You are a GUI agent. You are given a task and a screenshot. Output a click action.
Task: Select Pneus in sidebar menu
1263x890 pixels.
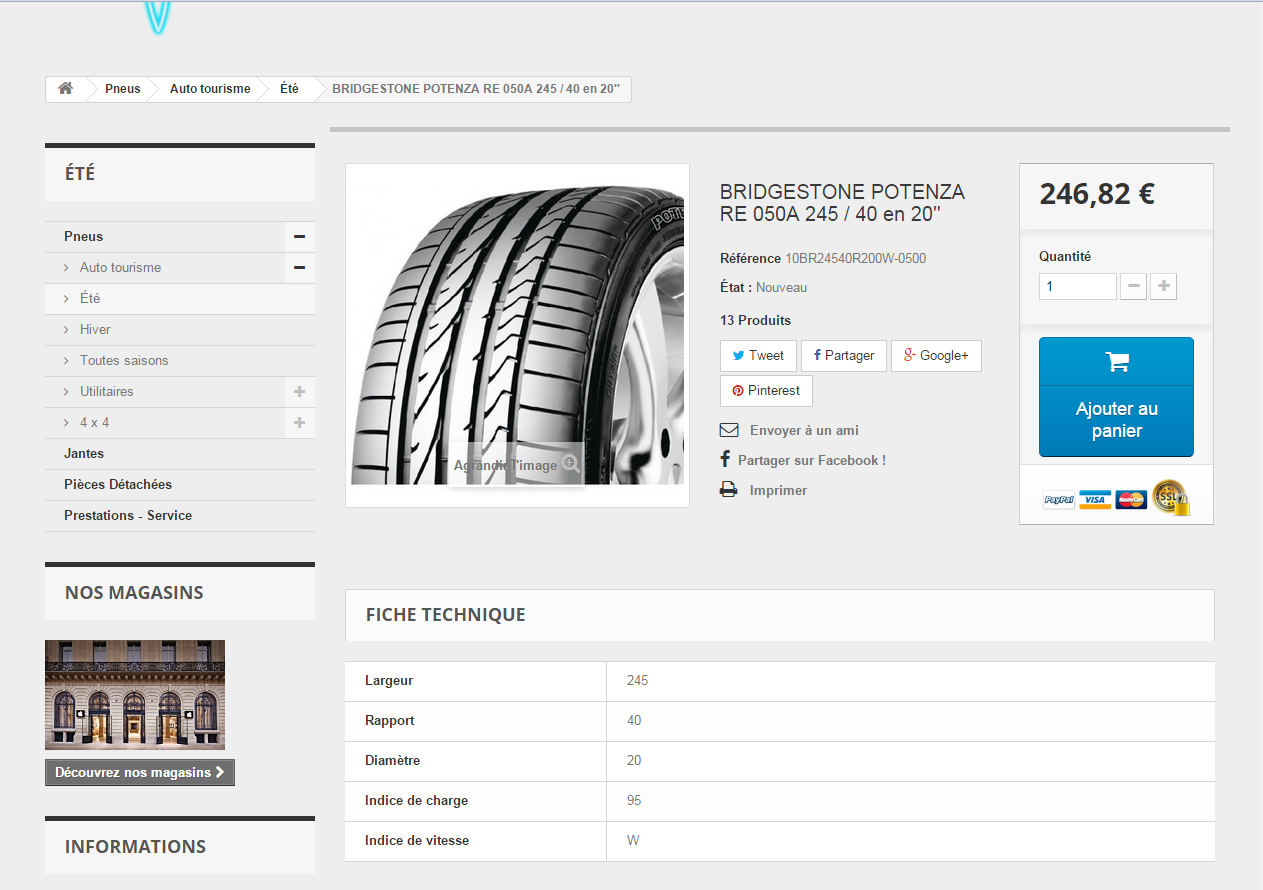tap(84, 237)
